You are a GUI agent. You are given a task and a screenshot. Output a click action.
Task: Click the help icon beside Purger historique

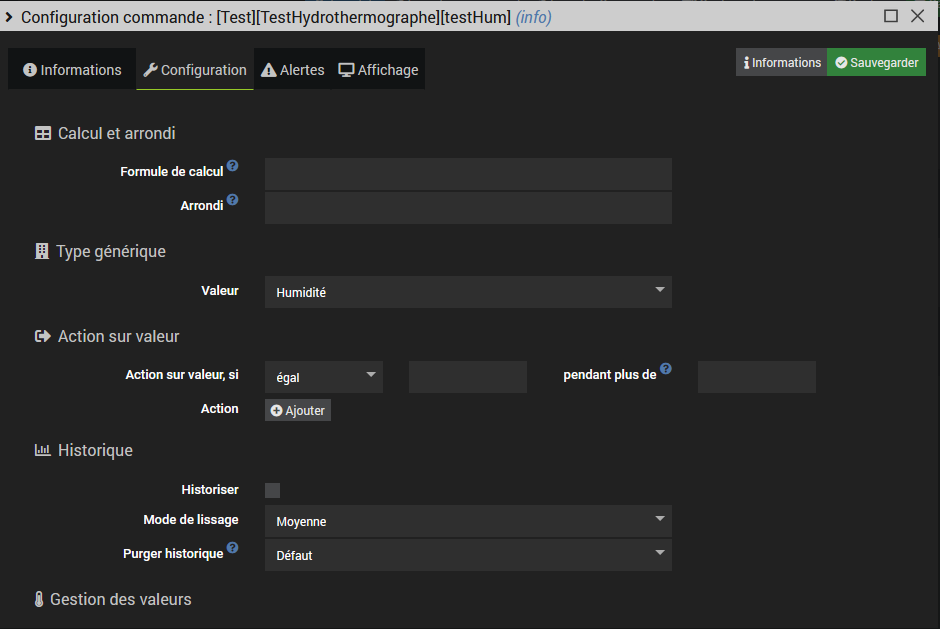point(232,548)
